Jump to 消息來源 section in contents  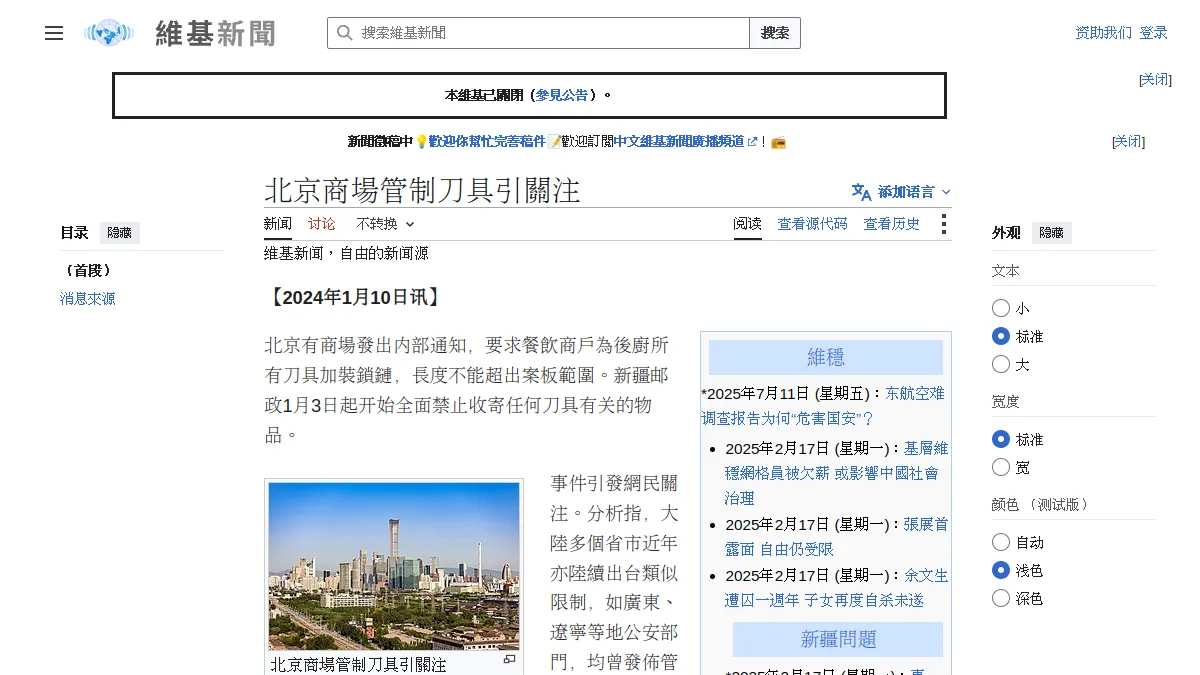88,298
